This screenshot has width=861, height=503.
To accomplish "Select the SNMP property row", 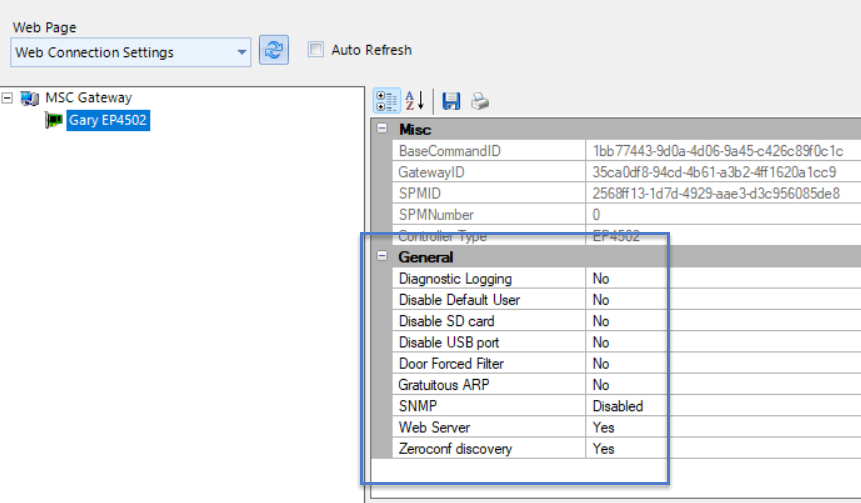I will (x=418, y=406).
